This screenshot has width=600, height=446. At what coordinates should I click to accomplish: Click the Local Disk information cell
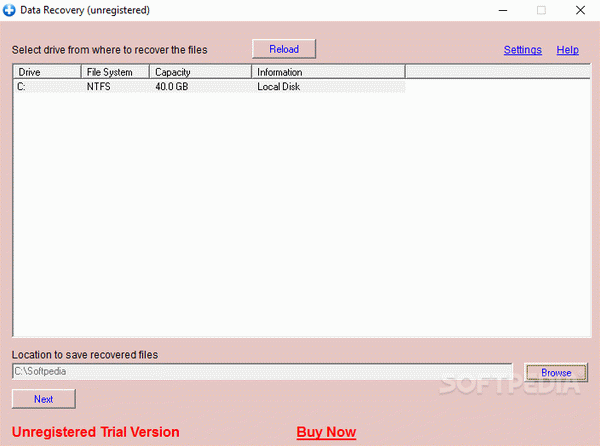279,87
